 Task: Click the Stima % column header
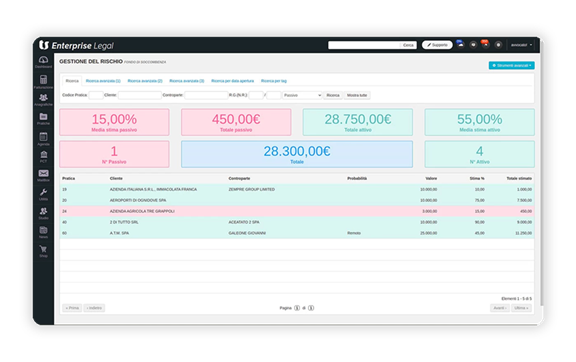(x=477, y=178)
